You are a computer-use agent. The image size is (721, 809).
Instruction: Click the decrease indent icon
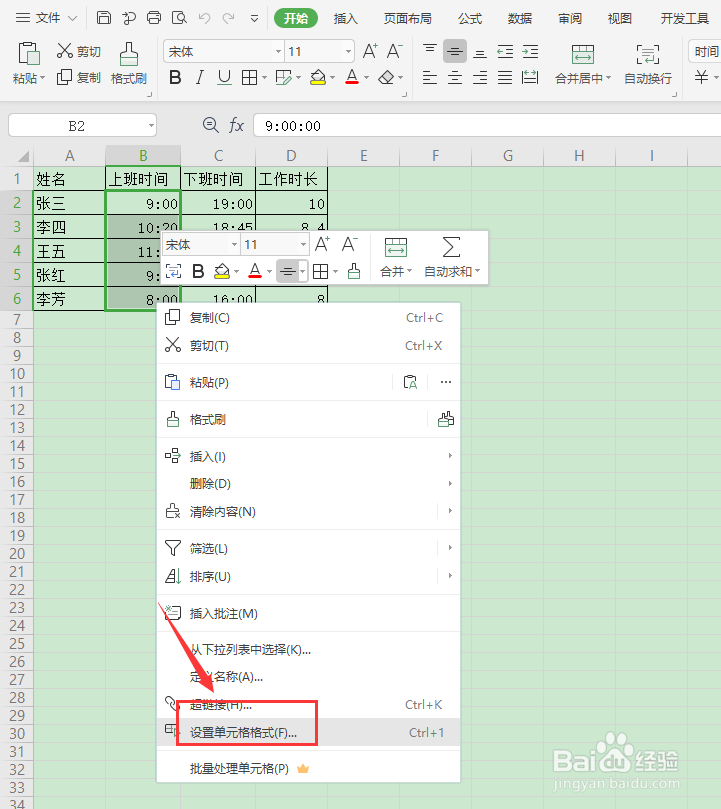505,52
